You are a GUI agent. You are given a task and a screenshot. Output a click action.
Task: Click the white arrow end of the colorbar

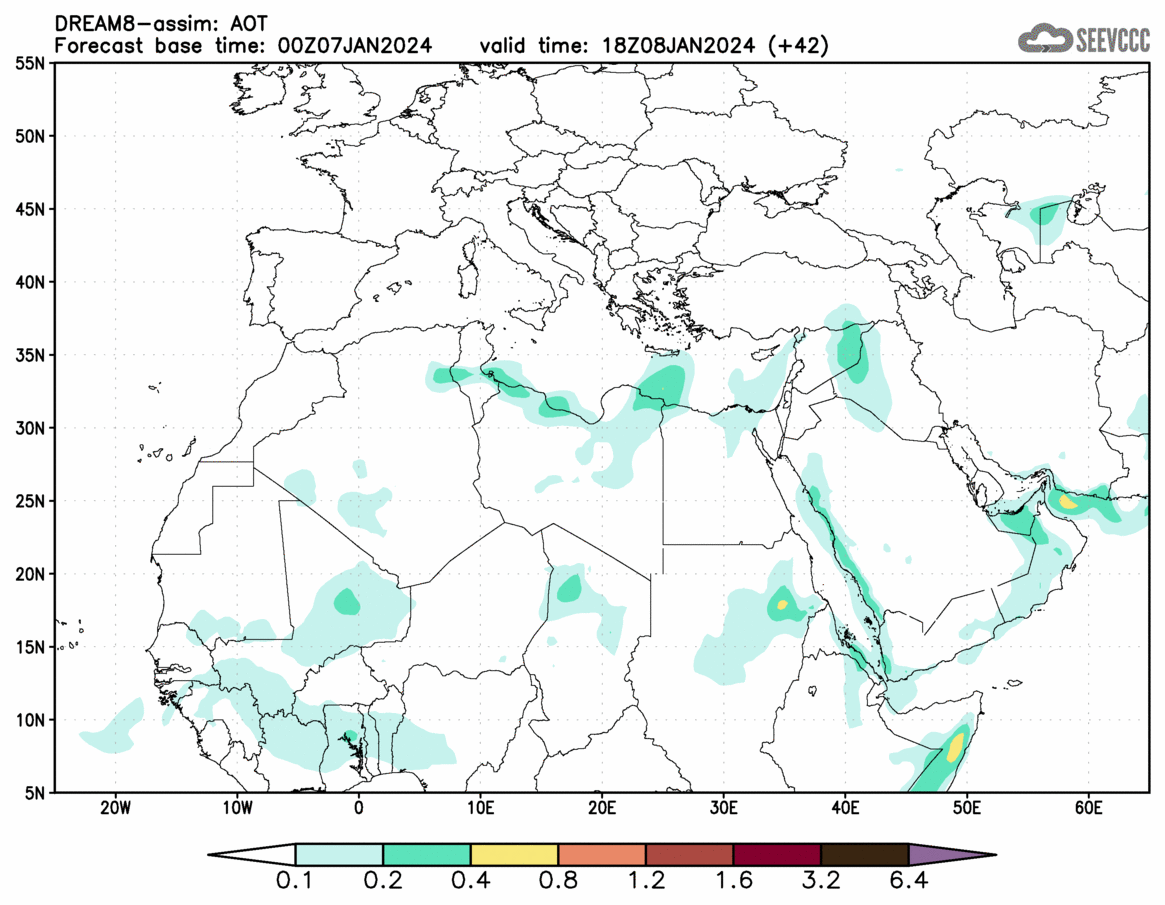pyautogui.click(x=253, y=854)
